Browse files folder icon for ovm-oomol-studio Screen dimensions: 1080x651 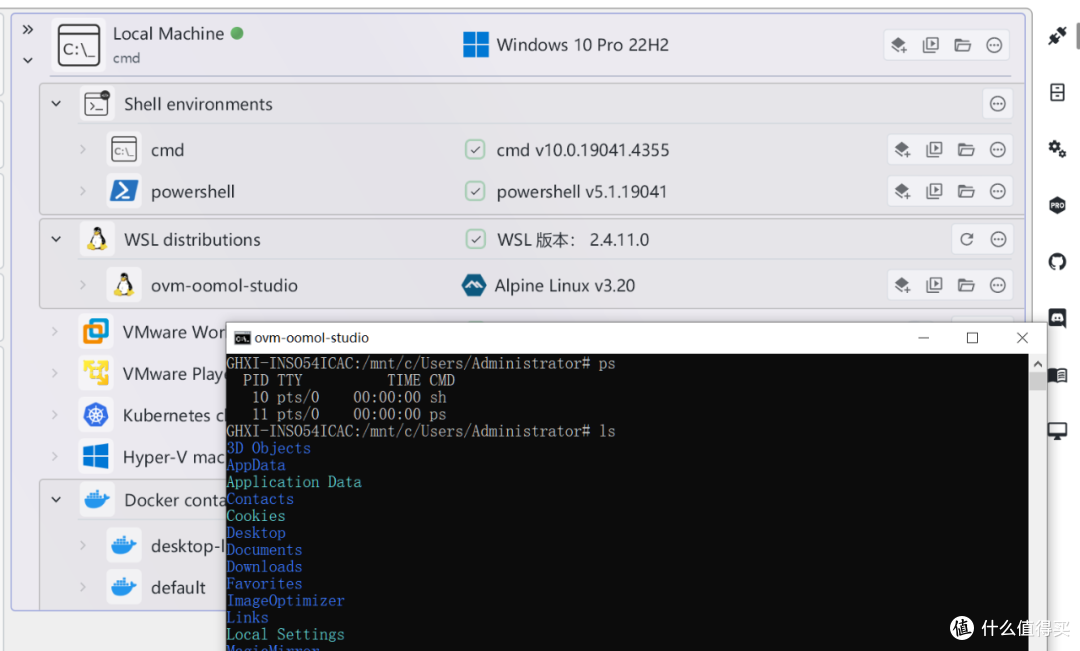[966, 285]
